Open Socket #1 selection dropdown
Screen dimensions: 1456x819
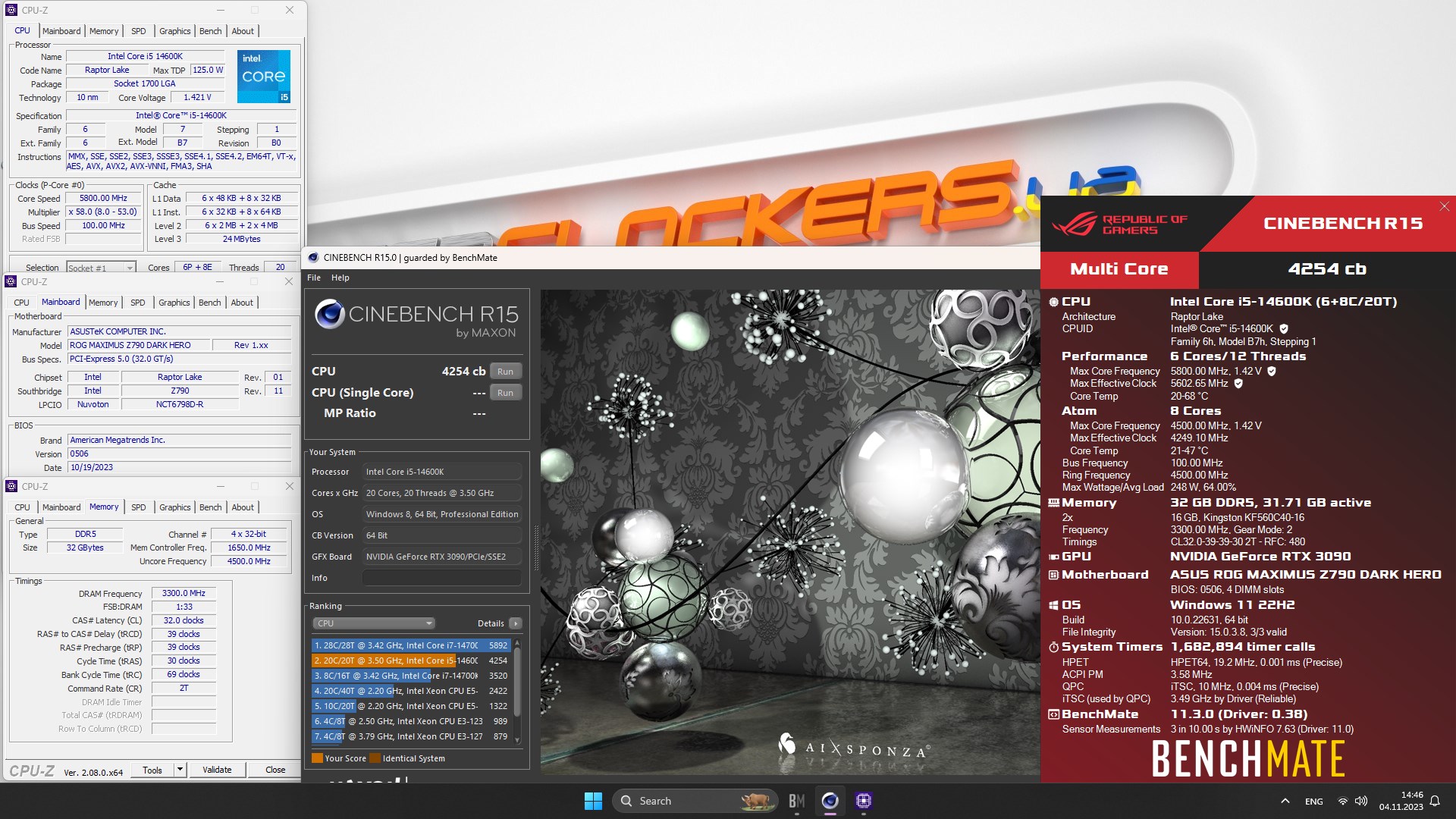100,268
